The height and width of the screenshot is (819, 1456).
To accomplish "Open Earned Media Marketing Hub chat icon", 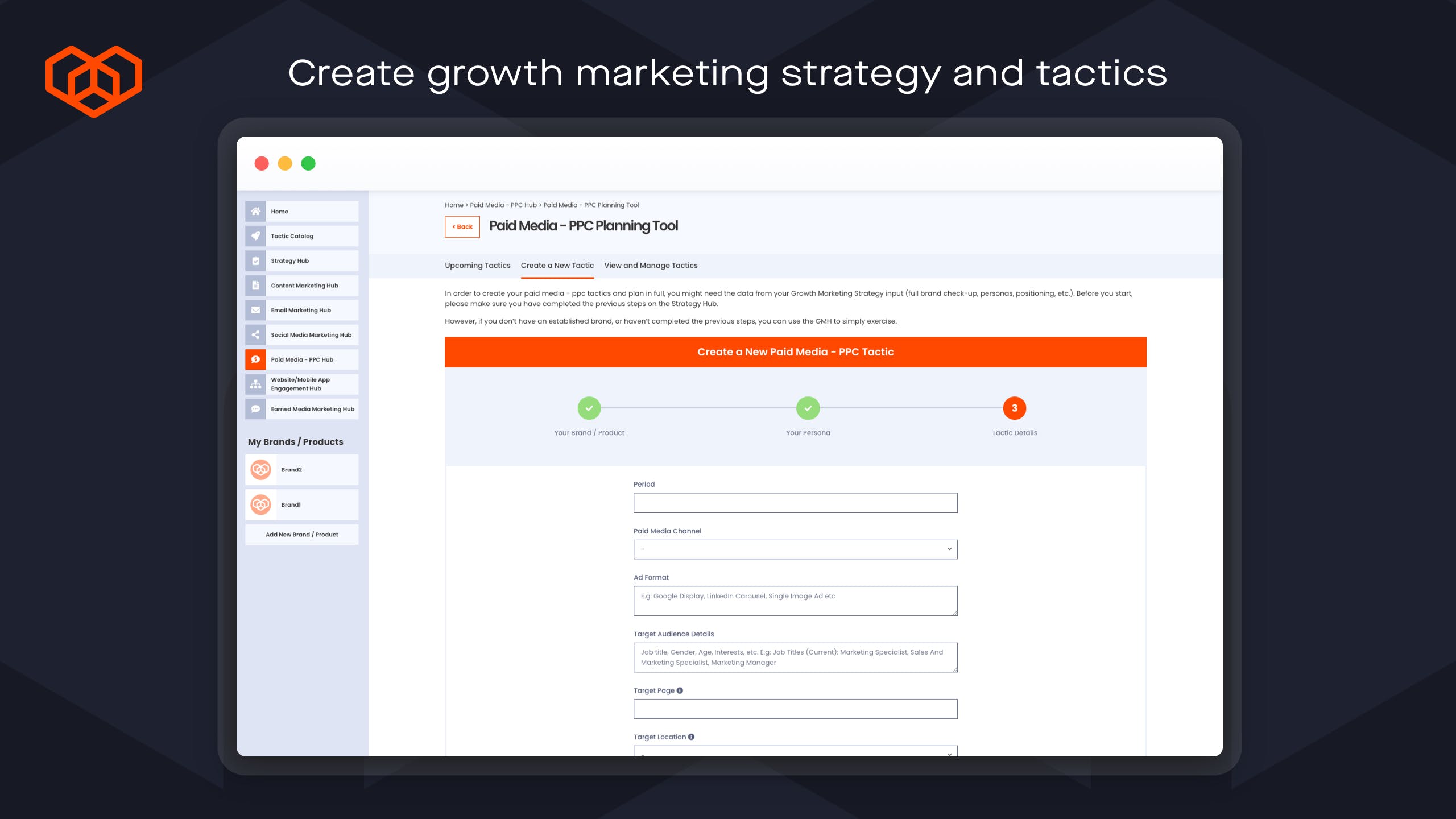I will click(255, 409).
